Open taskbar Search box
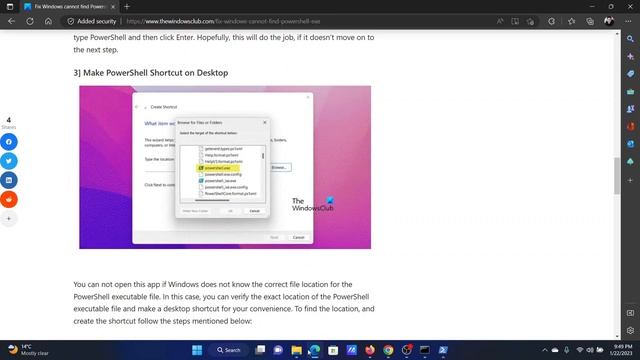 pos(229,350)
